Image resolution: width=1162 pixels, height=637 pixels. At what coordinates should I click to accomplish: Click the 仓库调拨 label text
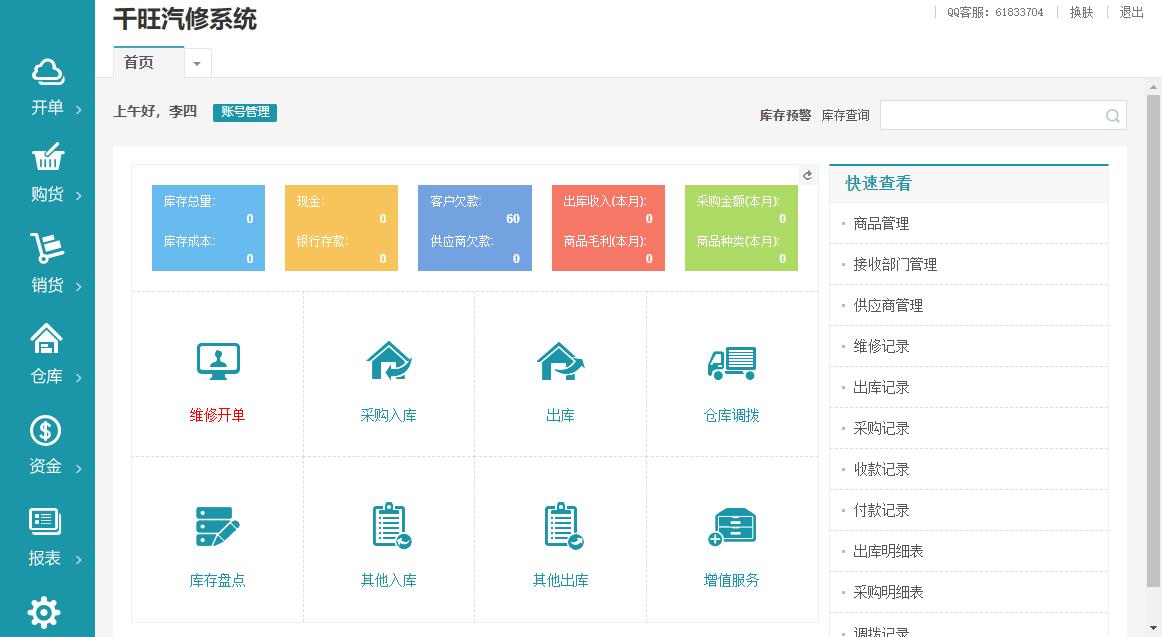pos(731,416)
